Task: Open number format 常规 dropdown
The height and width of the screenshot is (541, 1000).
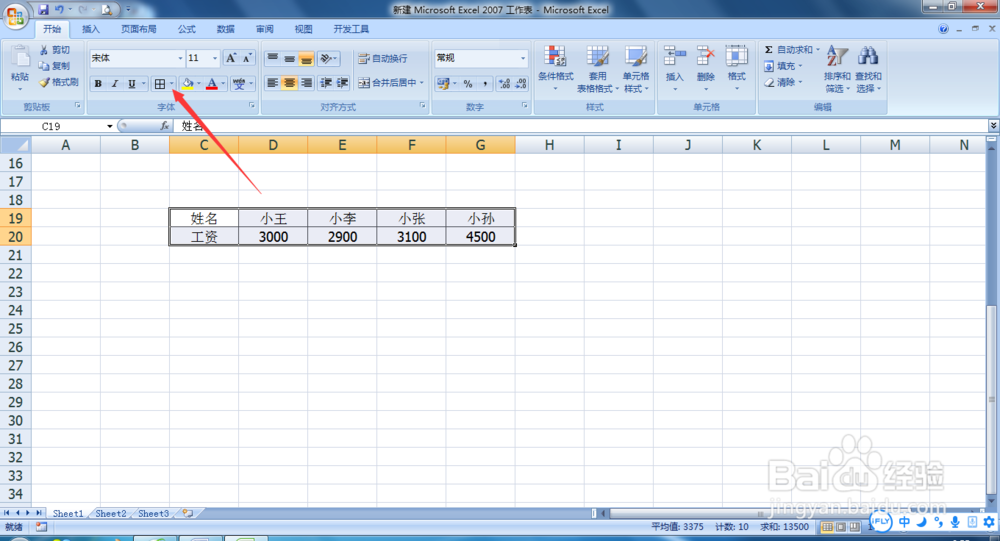Action: (523, 58)
